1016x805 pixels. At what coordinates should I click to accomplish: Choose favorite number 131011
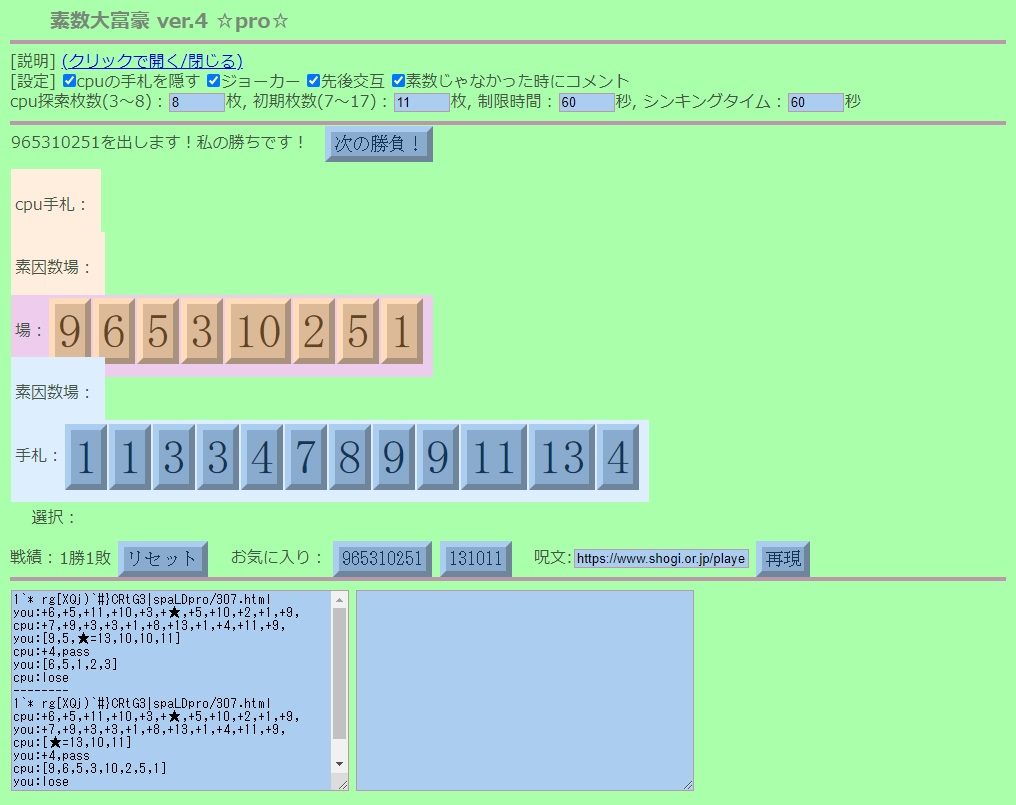(476, 559)
